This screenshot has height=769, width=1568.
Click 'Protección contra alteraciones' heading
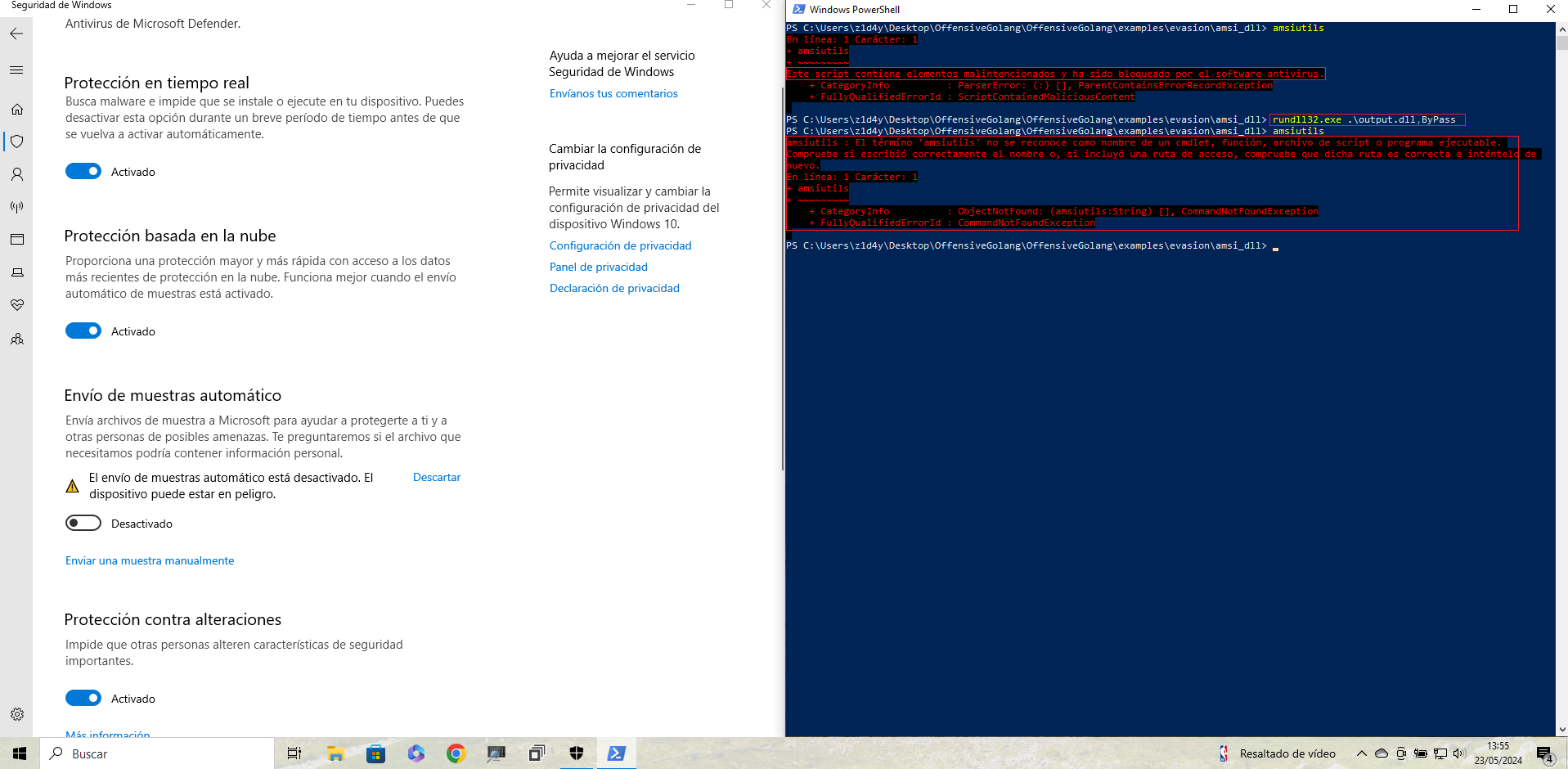[173, 619]
